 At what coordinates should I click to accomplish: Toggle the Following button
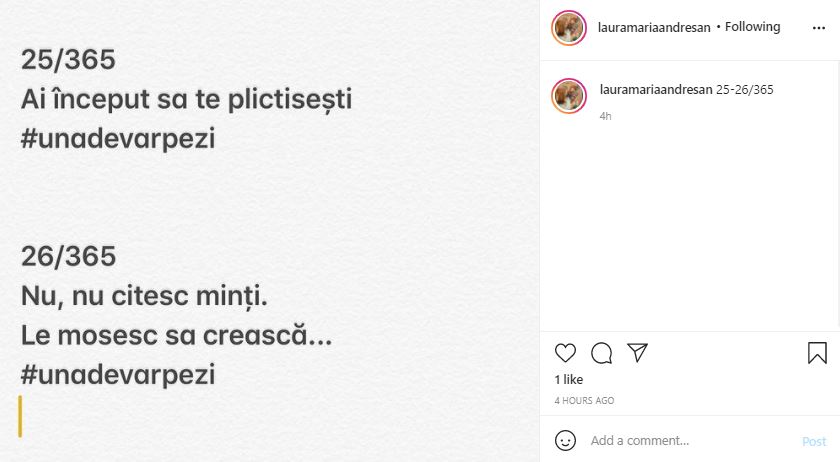752,27
